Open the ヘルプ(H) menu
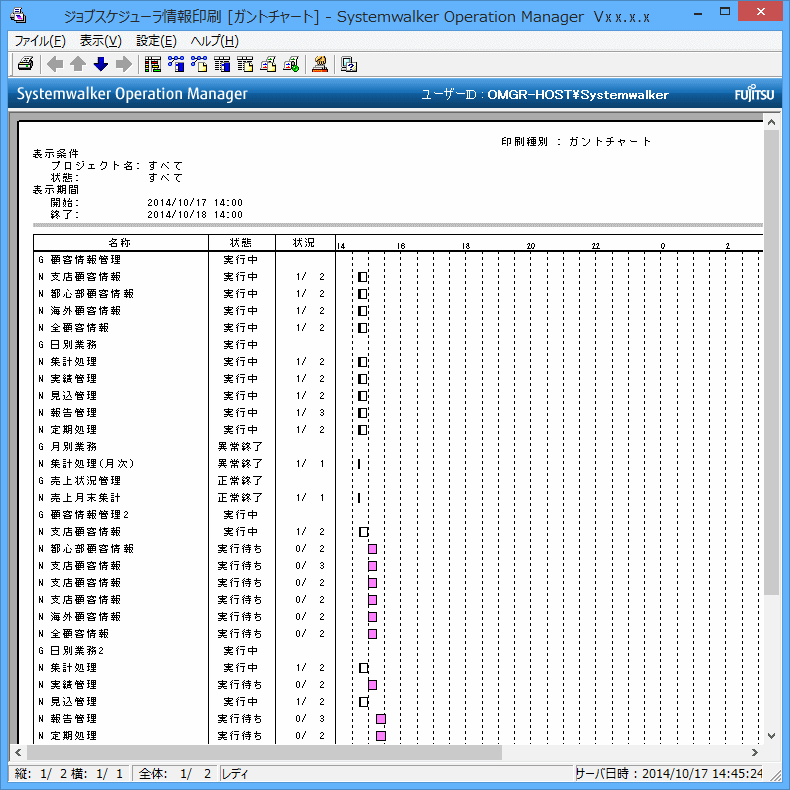790x790 pixels. (x=215, y=41)
